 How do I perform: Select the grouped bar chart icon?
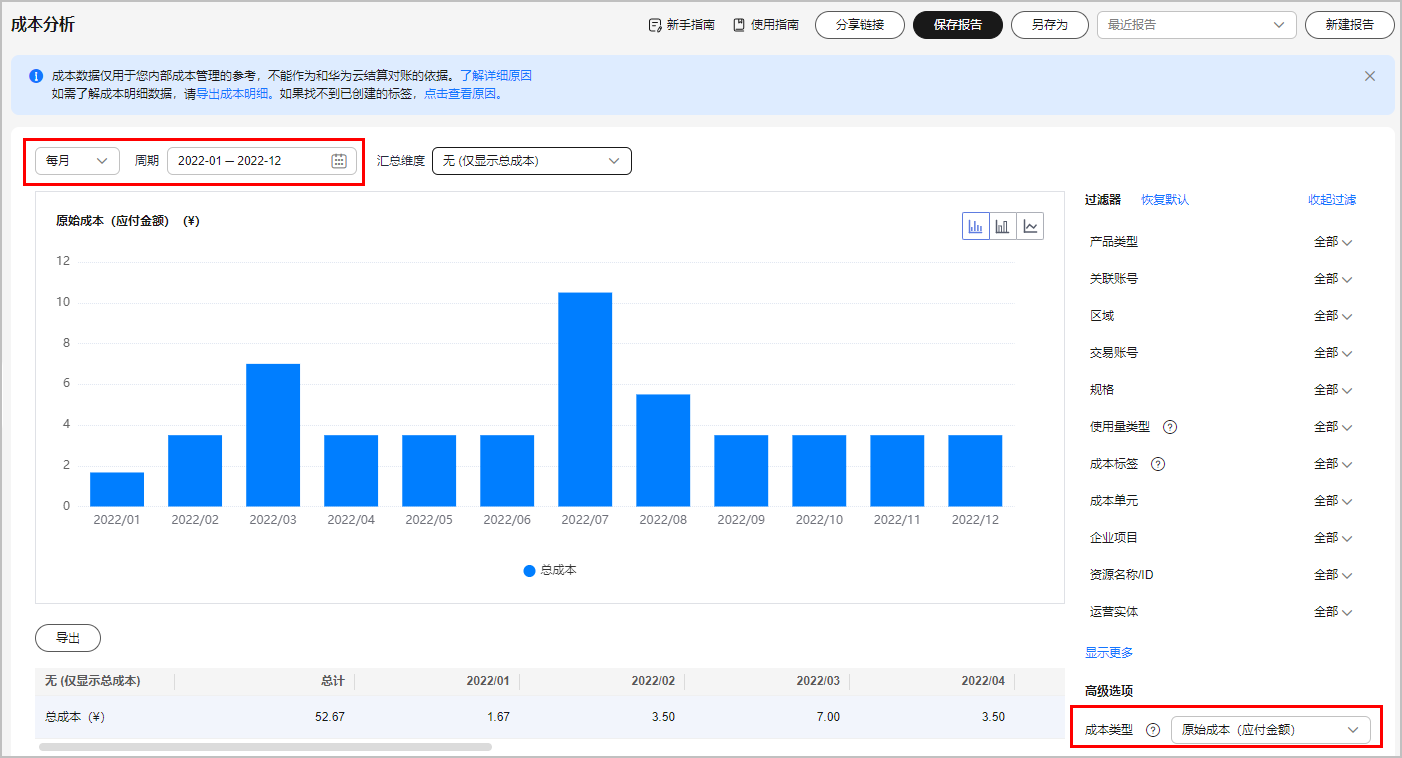coord(976,226)
